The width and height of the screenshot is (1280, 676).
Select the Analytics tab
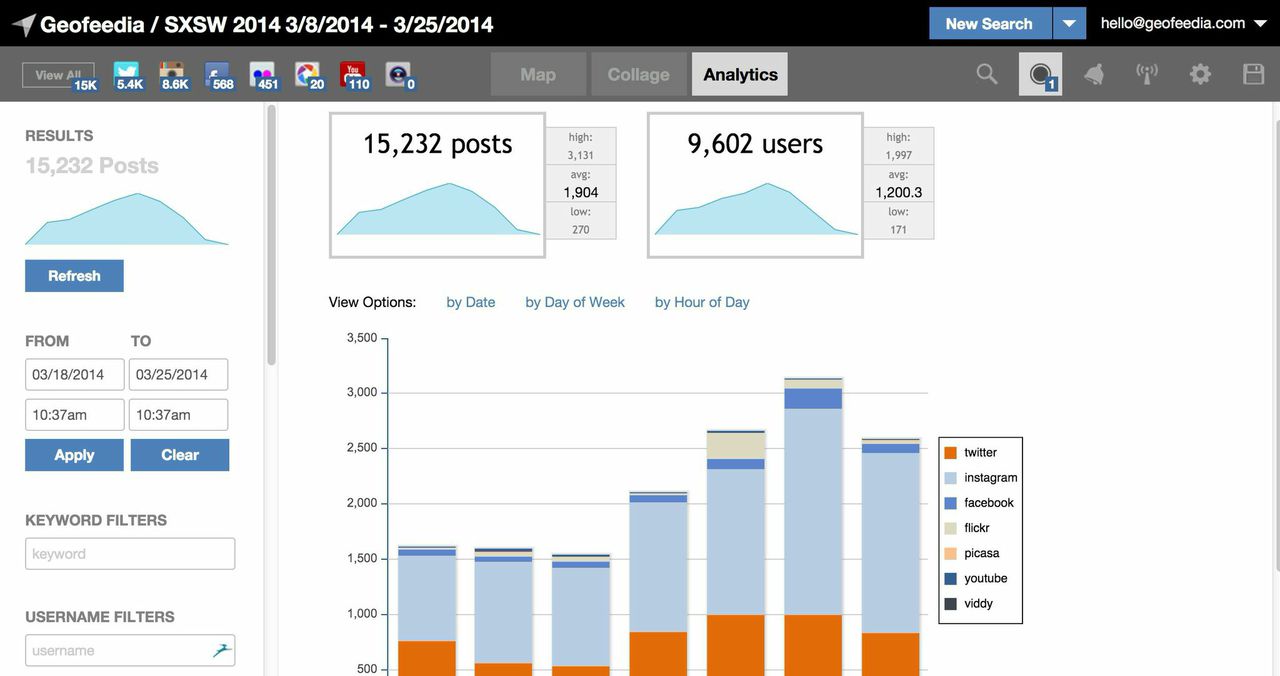(740, 74)
